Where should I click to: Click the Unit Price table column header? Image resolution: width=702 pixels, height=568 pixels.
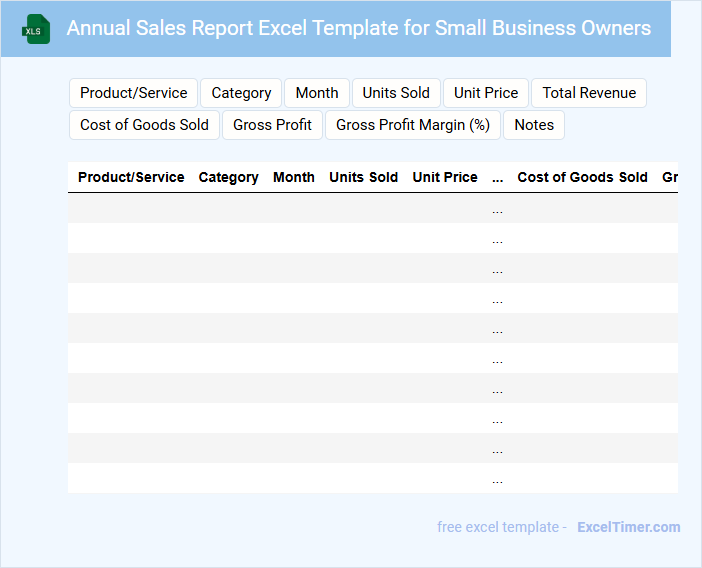click(x=445, y=177)
